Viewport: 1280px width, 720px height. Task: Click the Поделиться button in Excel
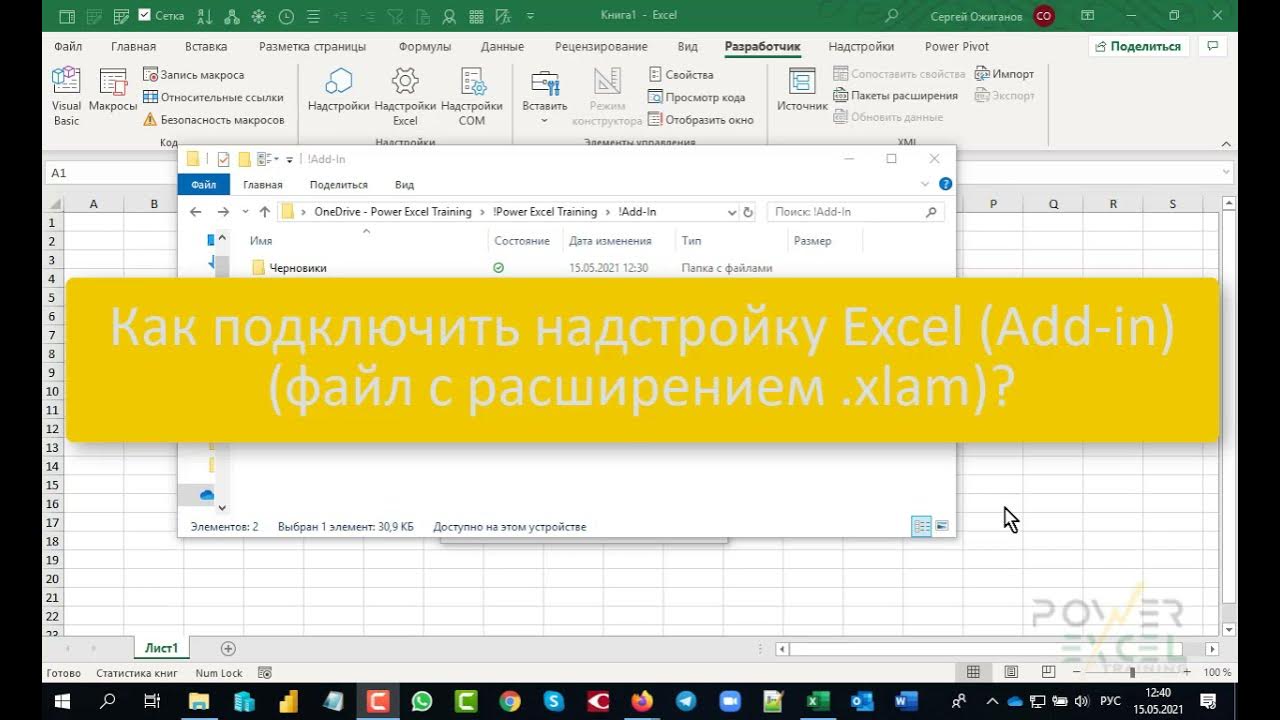coord(1138,46)
